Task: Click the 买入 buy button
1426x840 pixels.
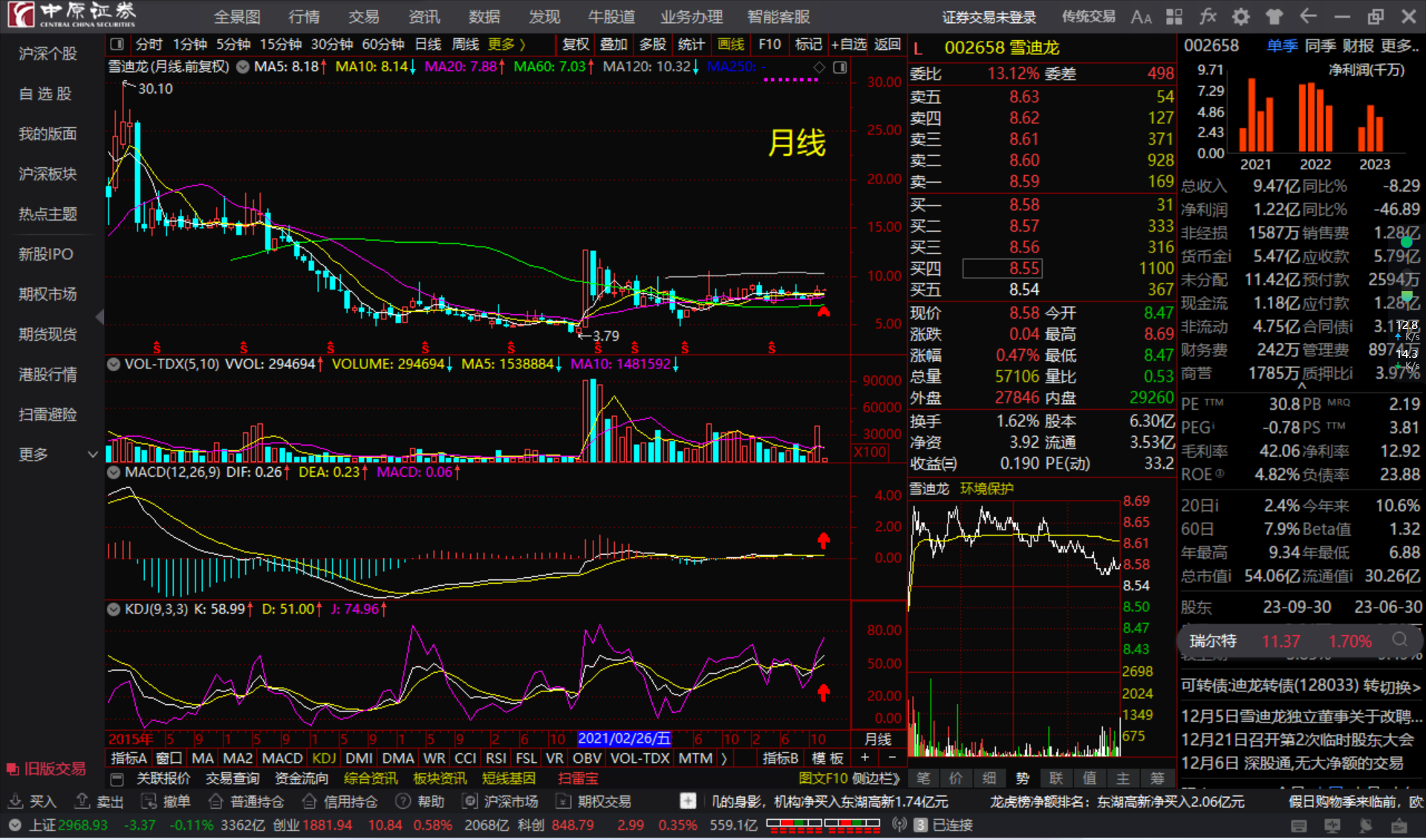Action: pyautogui.click(x=33, y=801)
